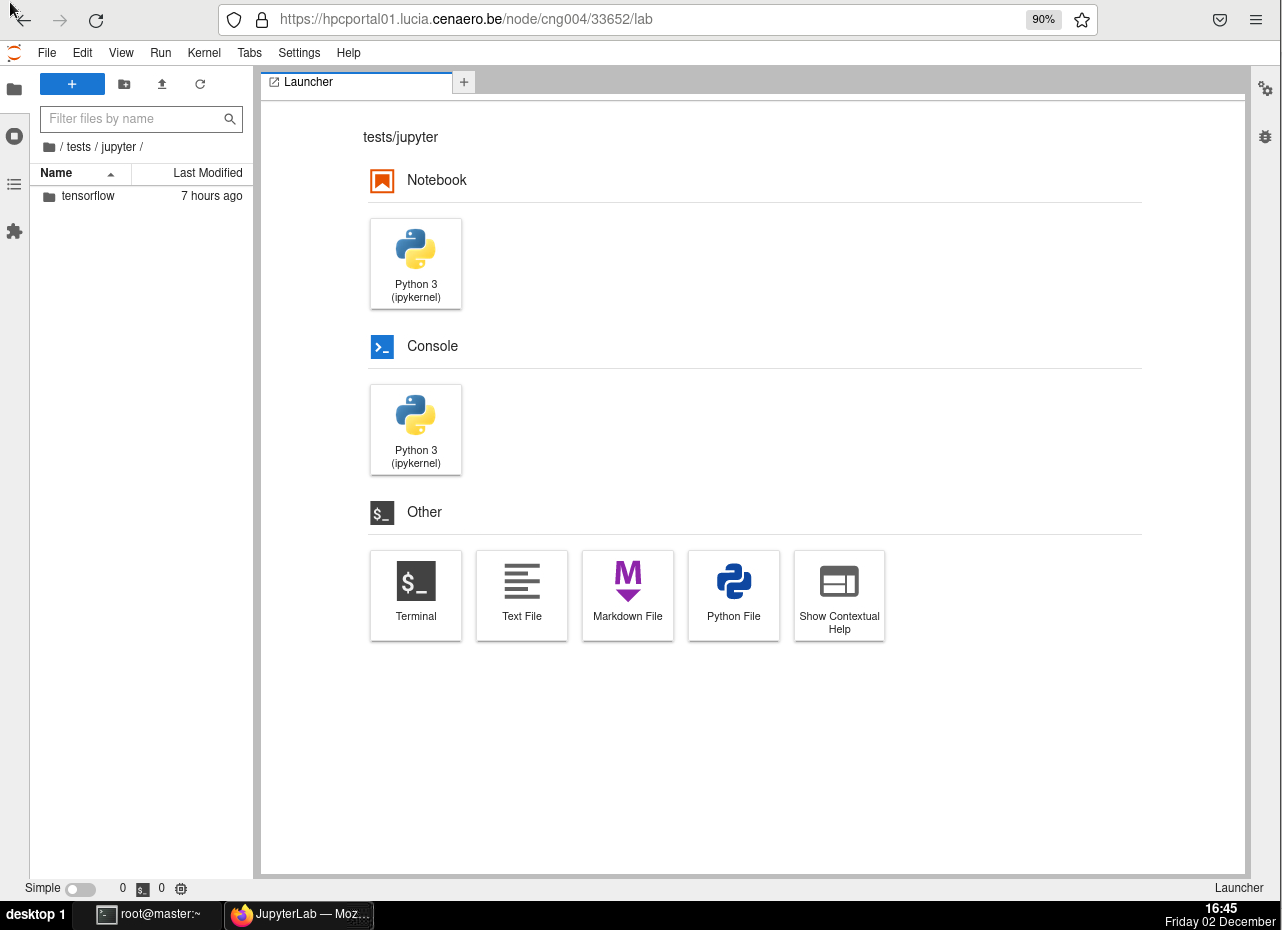Open Property Inspector gears icon
The width and height of the screenshot is (1282, 930).
[x=1266, y=89]
